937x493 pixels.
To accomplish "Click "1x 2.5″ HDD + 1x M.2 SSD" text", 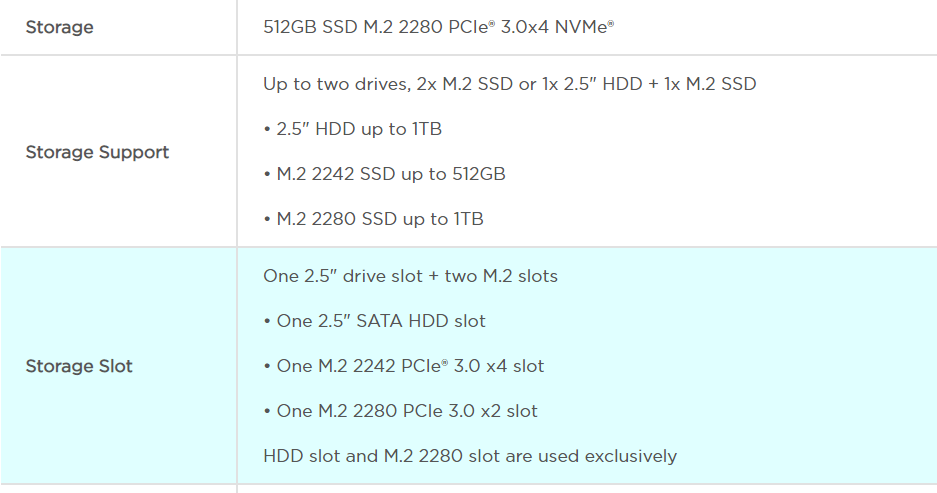I will (x=650, y=84).
